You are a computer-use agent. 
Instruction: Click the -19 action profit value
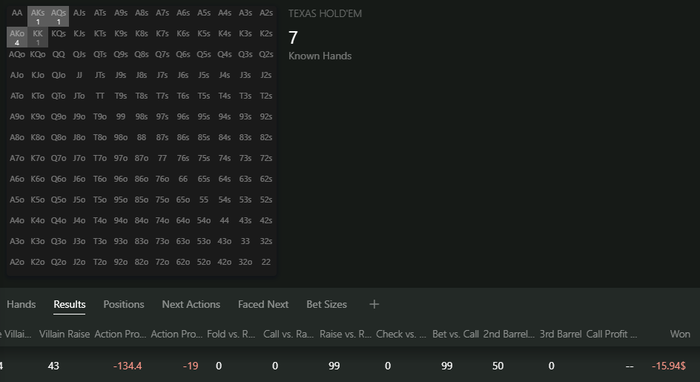tap(191, 366)
